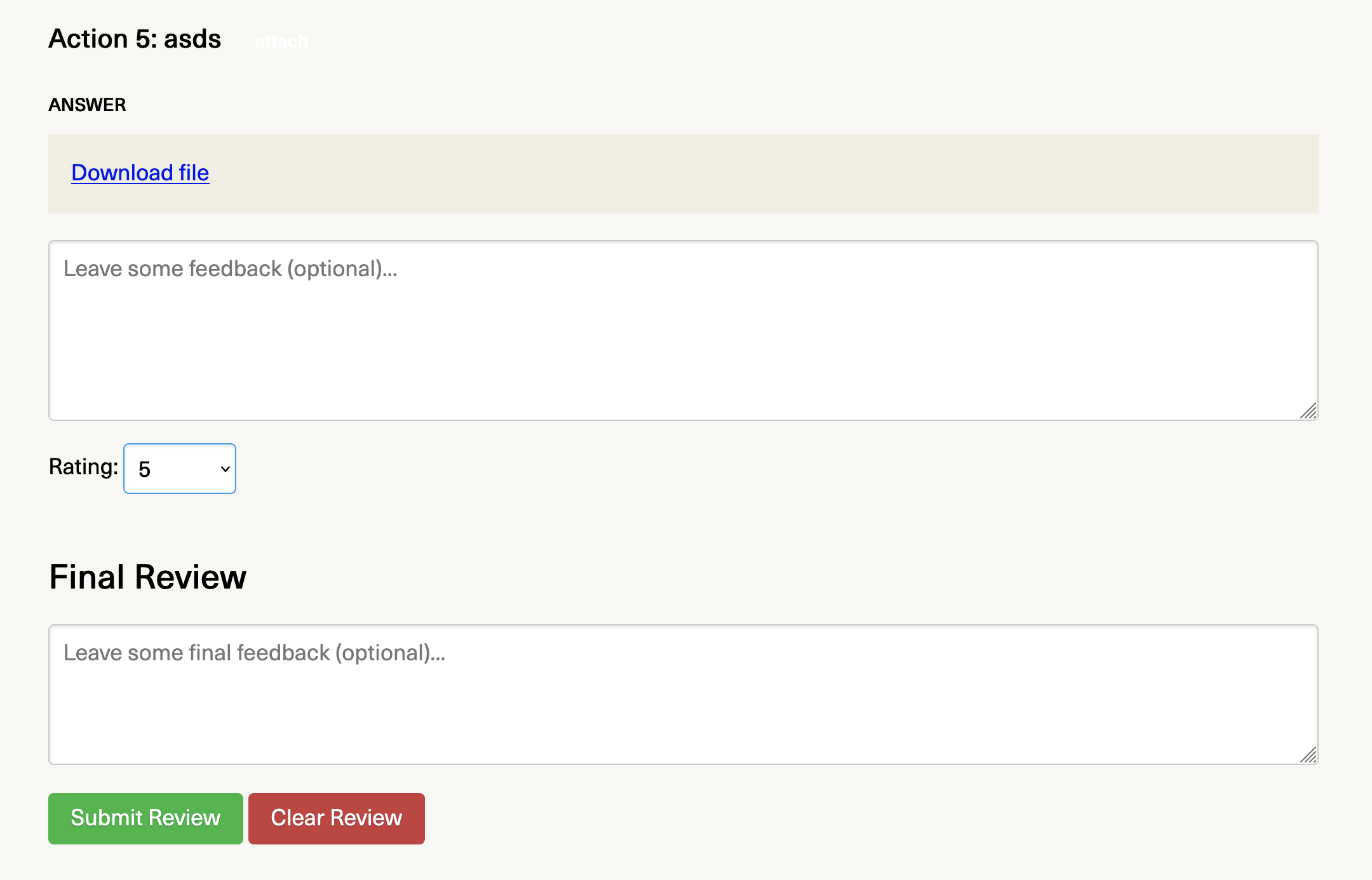The image size is (1372, 880).
Task: Select the value 5 in the rating box
Action: 178,469
